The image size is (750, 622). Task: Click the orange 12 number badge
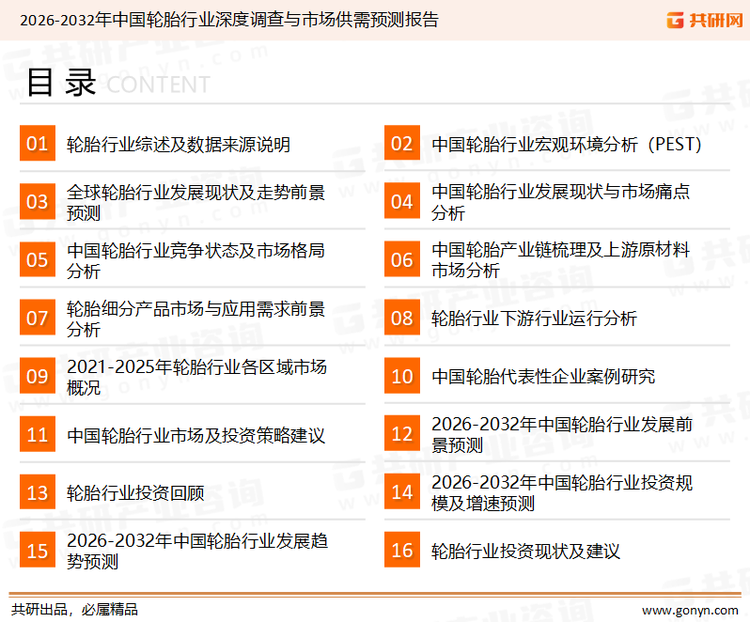(402, 433)
